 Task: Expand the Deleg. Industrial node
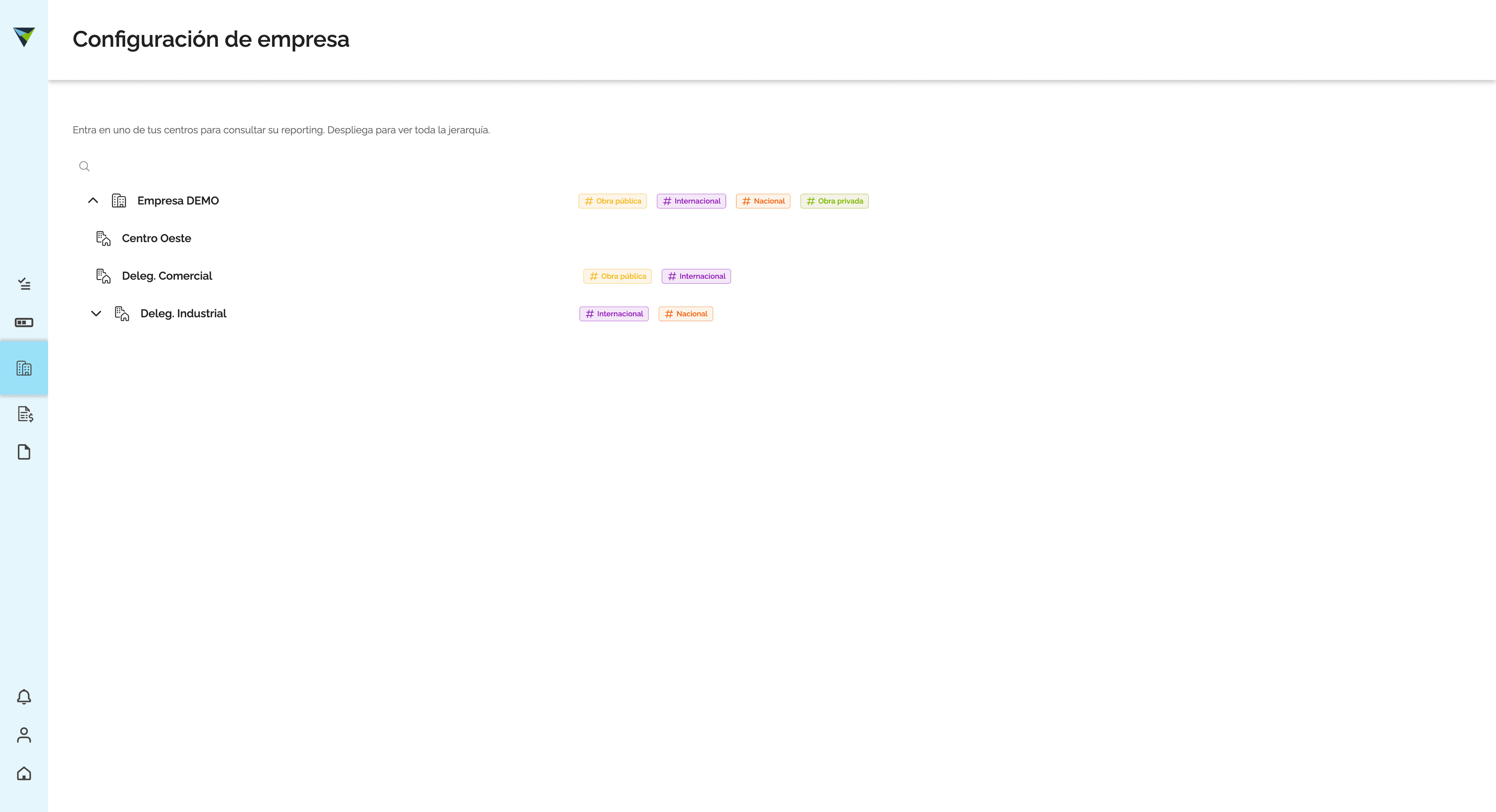(x=96, y=314)
